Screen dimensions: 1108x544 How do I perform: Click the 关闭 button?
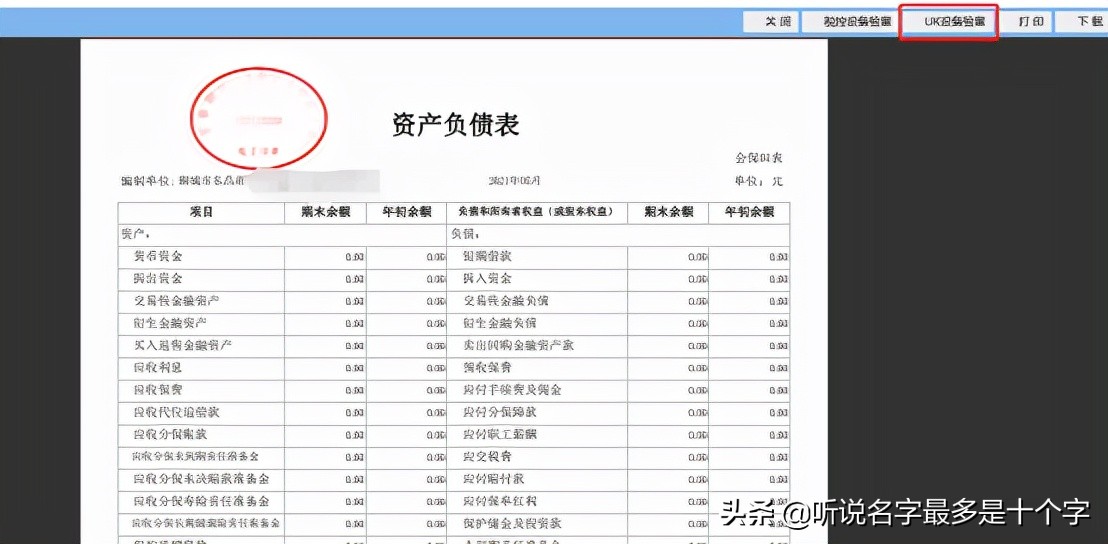tap(771, 21)
